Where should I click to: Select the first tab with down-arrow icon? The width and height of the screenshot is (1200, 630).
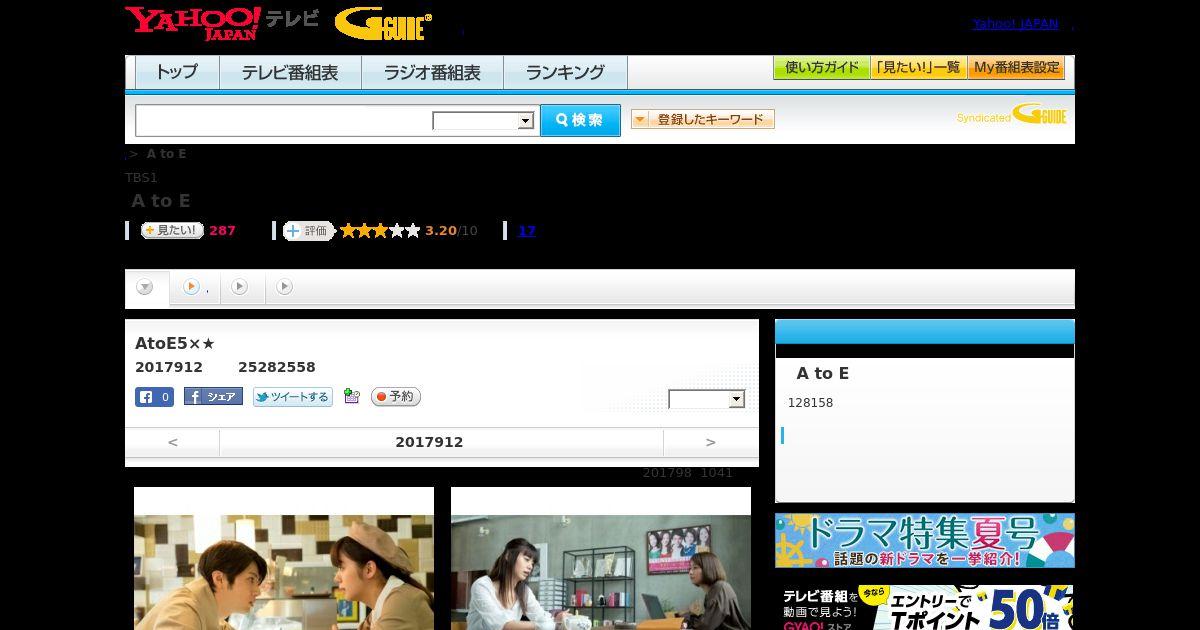pos(145,288)
